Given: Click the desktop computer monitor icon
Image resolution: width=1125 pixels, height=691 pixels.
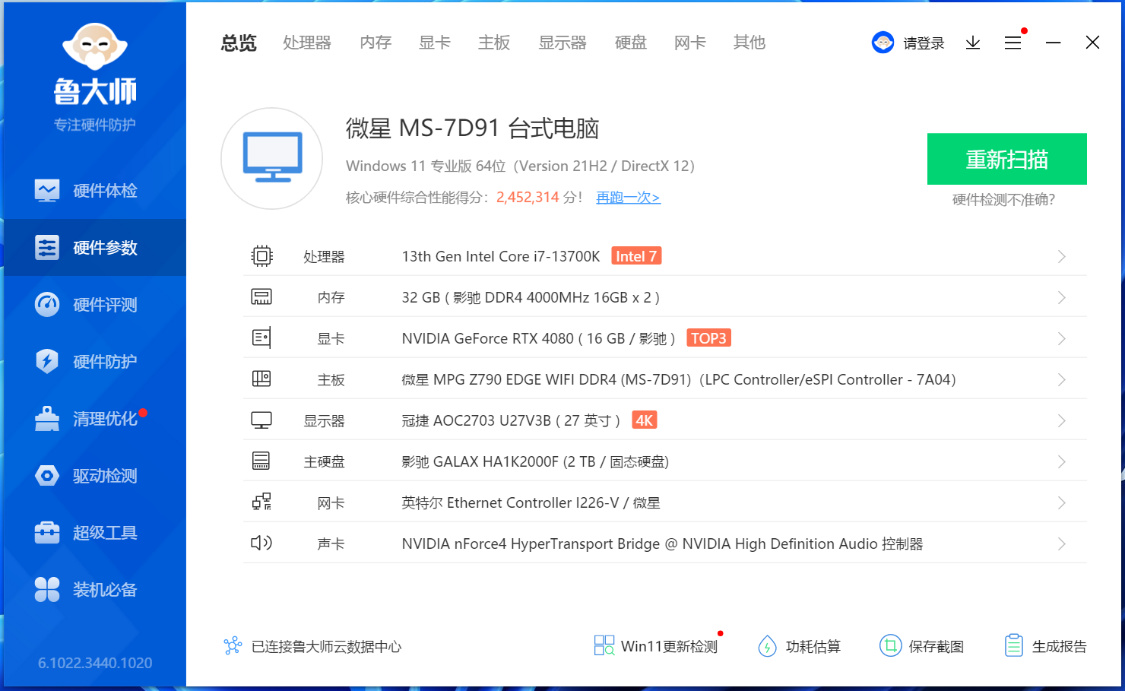Looking at the screenshot, I should coord(272,158).
